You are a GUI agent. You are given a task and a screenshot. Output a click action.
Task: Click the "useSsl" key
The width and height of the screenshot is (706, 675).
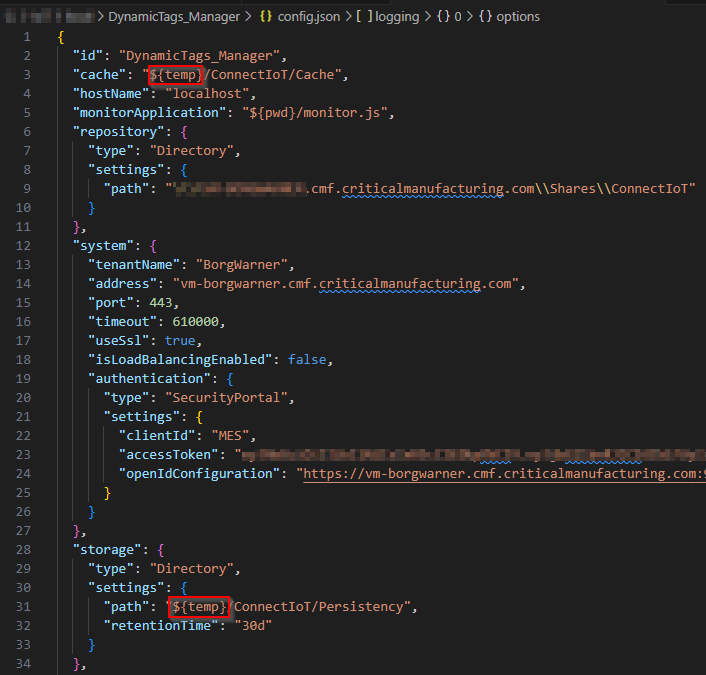[118, 340]
